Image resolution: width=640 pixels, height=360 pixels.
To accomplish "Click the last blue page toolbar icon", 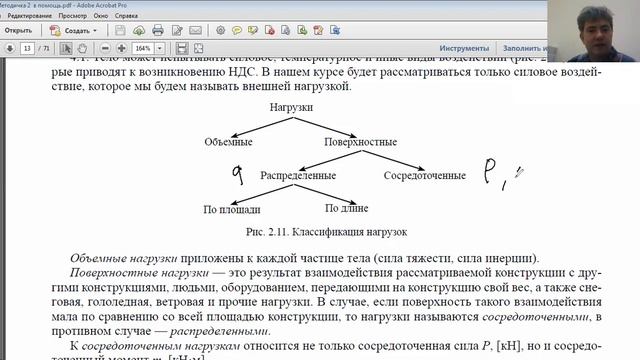I will [x=335, y=31].
